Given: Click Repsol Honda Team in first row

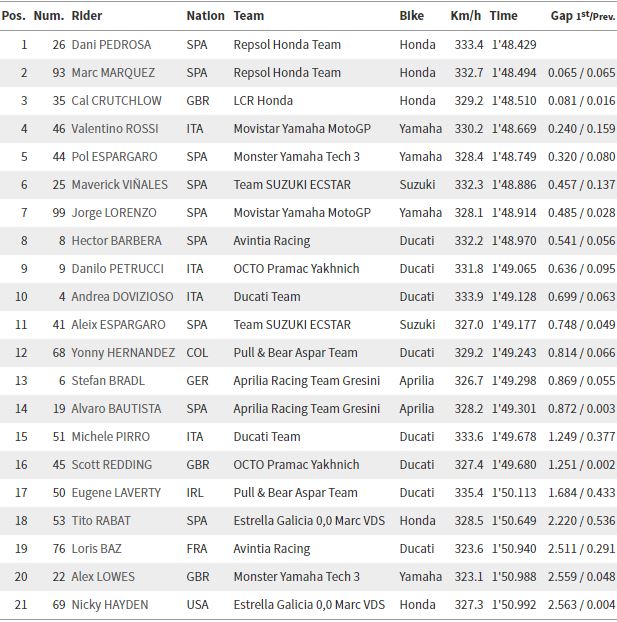Looking at the screenshot, I should [x=287, y=44].
